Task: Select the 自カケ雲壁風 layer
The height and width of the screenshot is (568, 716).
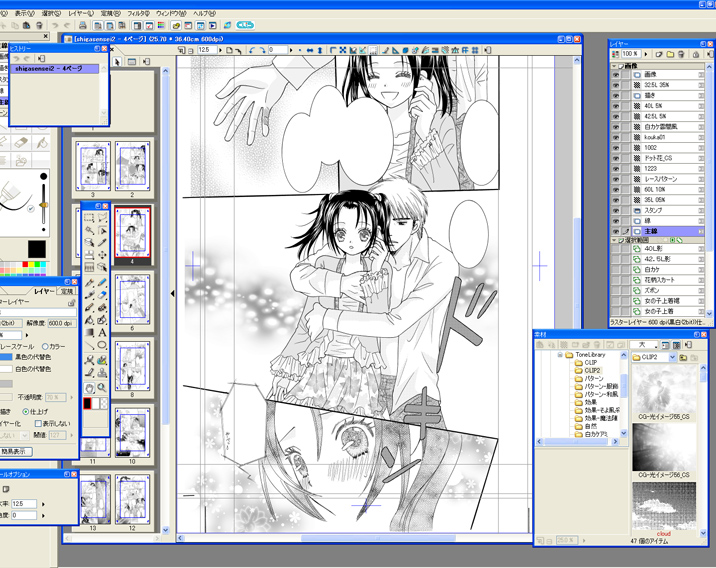Action: [661, 126]
